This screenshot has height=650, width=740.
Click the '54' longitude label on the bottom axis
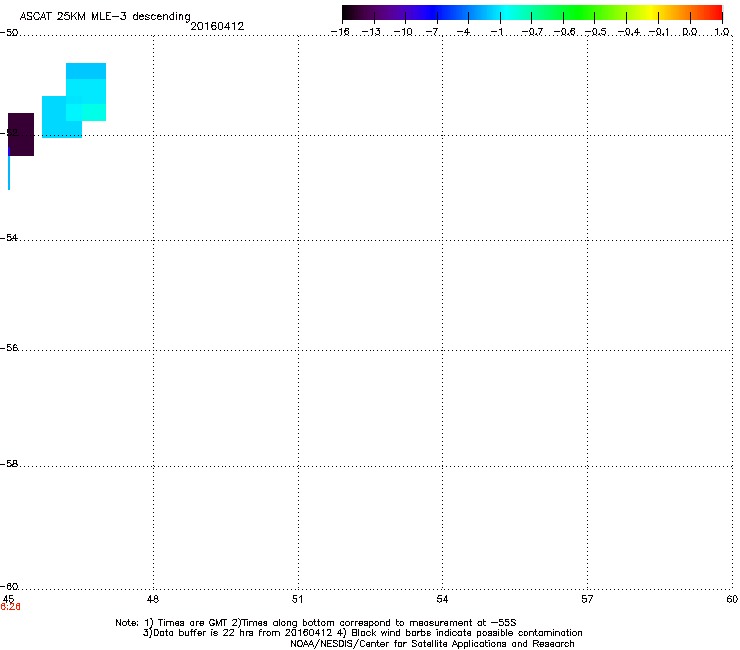pyautogui.click(x=442, y=599)
